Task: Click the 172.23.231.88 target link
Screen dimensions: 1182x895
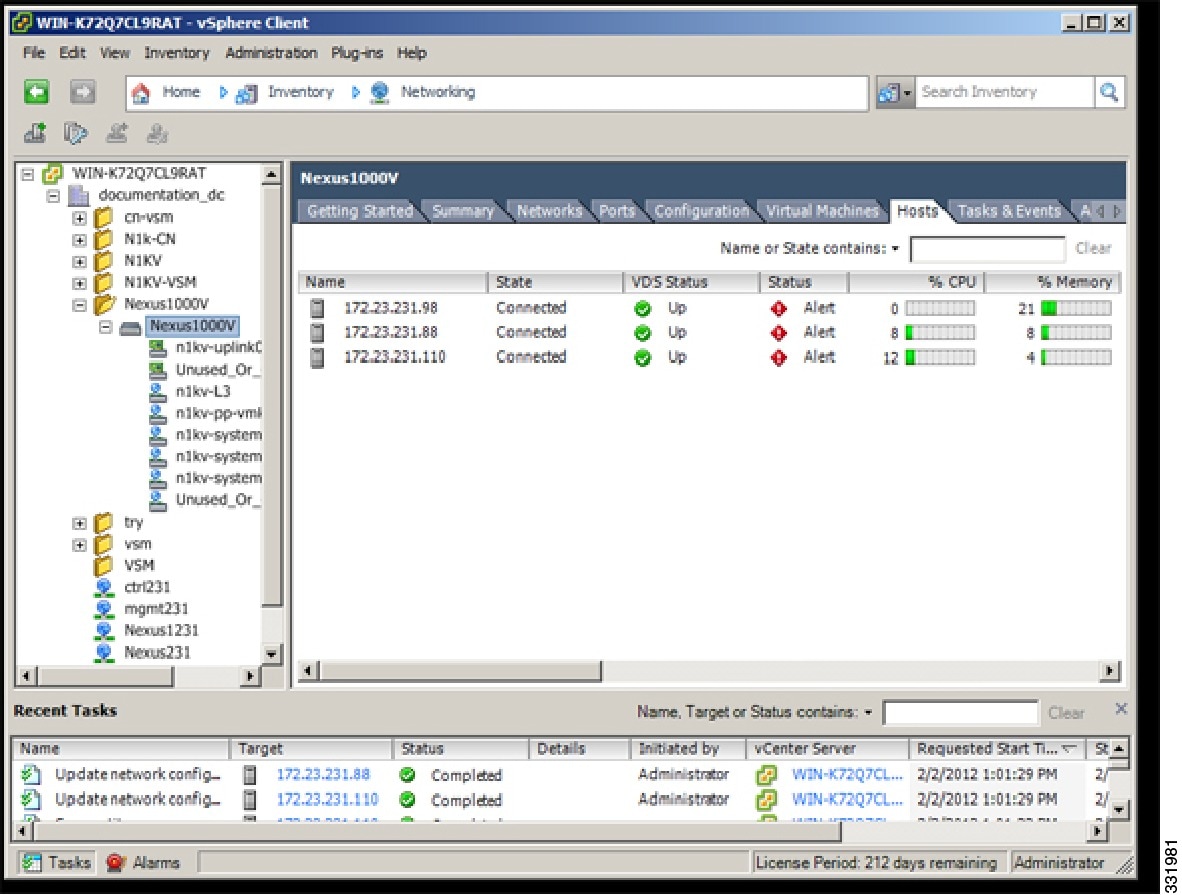Action: pyautogui.click(x=323, y=774)
